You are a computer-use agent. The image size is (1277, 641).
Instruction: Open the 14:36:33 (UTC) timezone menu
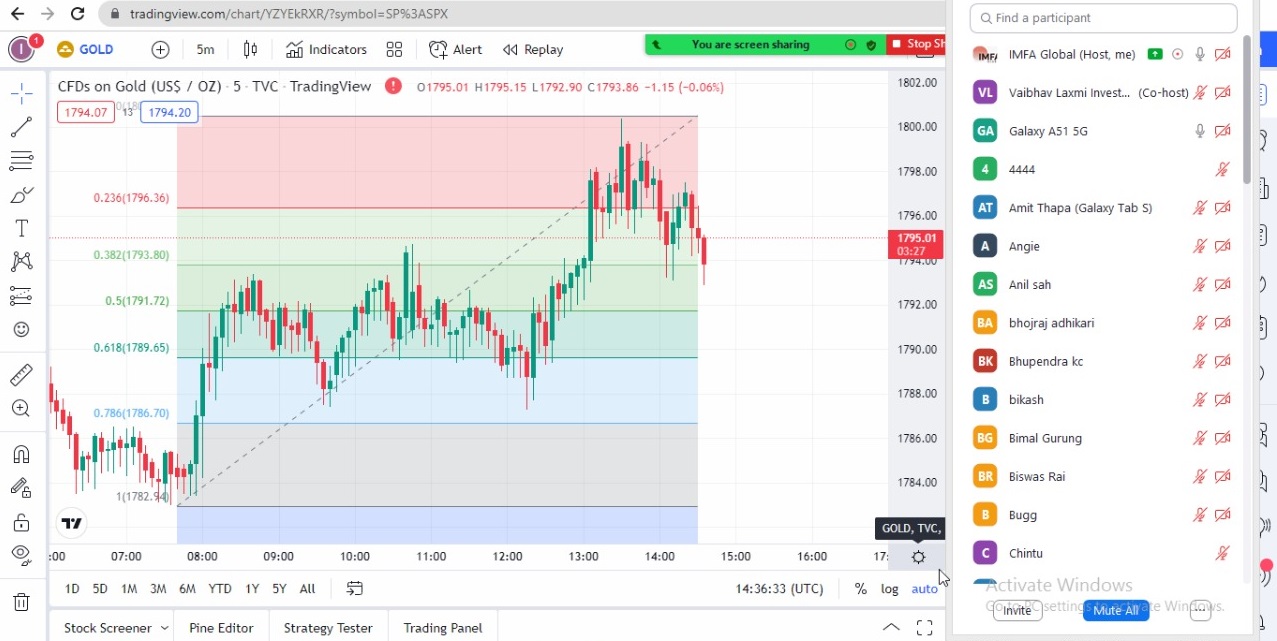point(779,589)
